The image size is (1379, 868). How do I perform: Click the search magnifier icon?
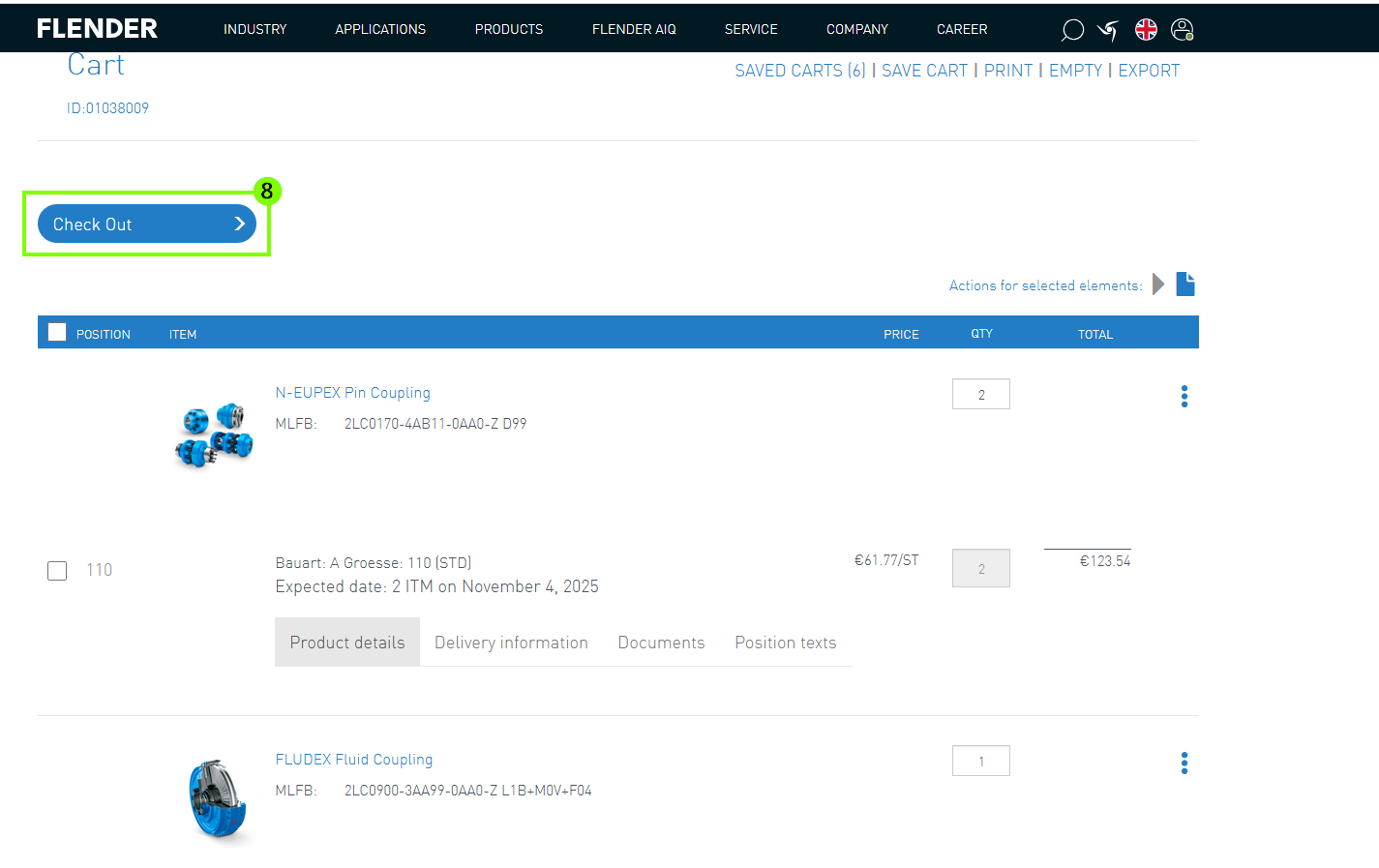tap(1071, 30)
